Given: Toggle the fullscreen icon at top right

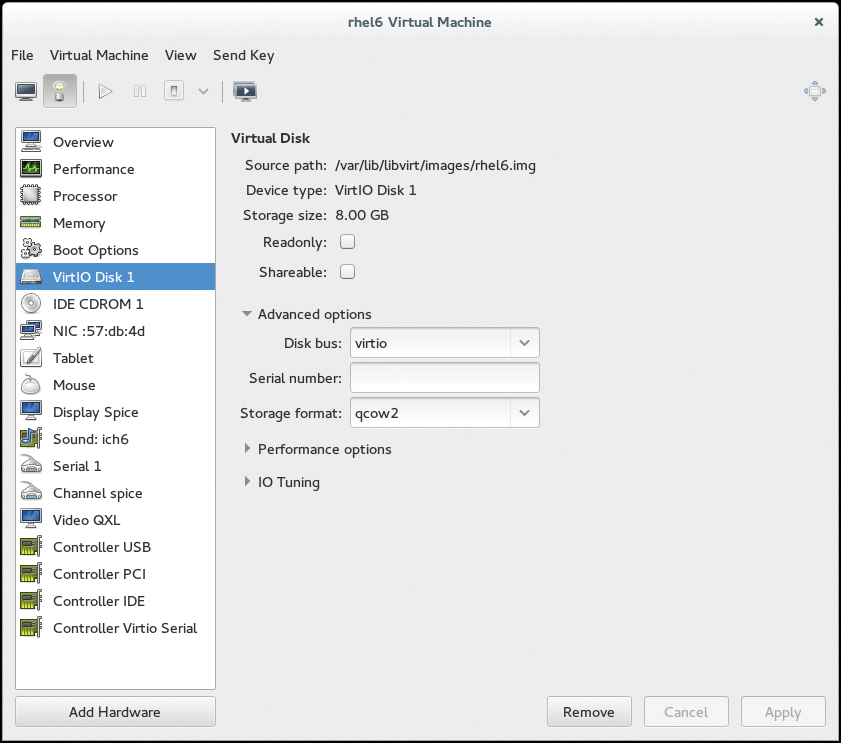Looking at the screenshot, I should [814, 92].
